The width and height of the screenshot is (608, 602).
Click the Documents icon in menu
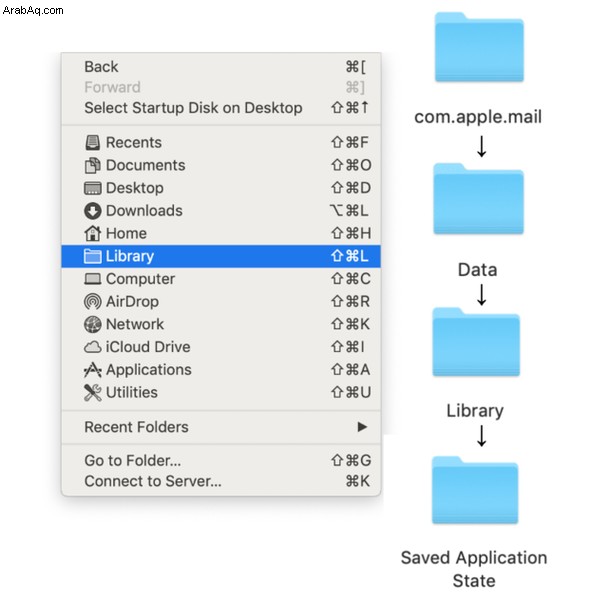click(92, 166)
